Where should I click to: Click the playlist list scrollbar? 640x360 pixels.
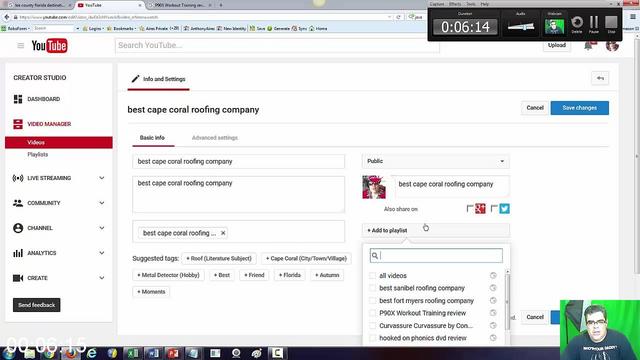click(x=507, y=302)
